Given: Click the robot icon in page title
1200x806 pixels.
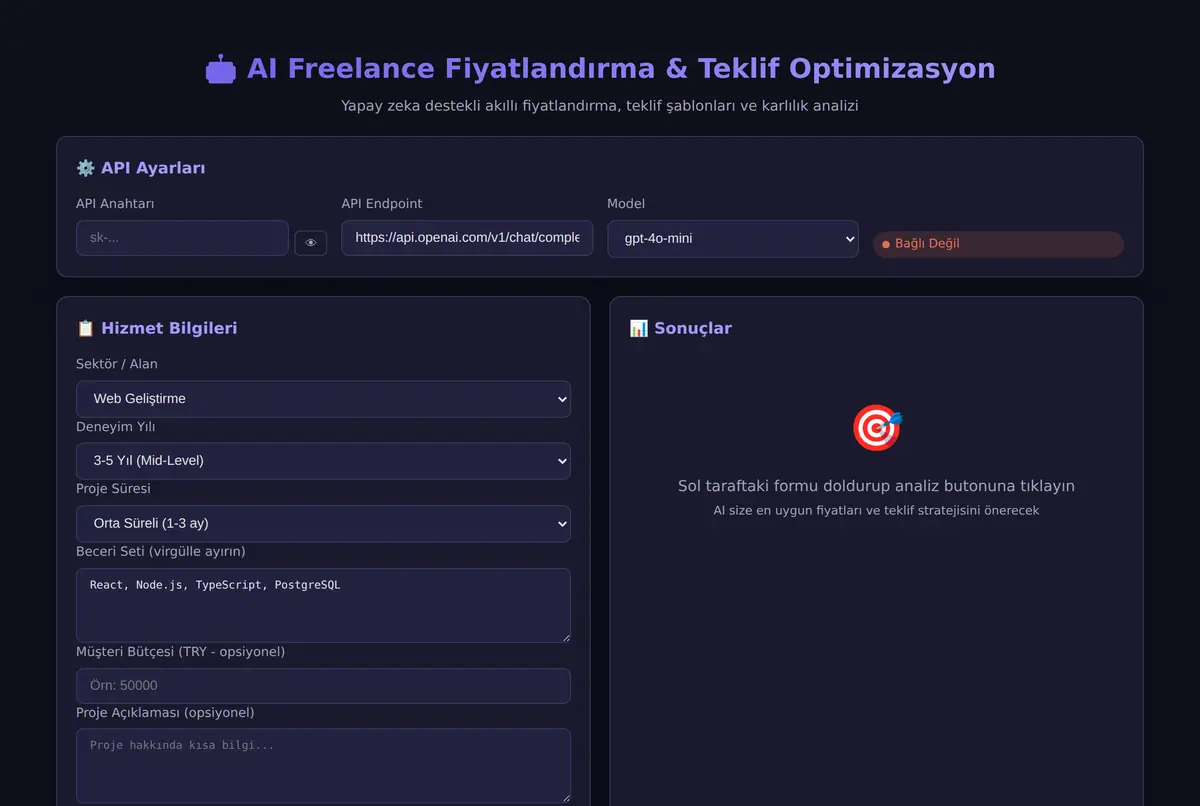Looking at the screenshot, I should [221, 69].
